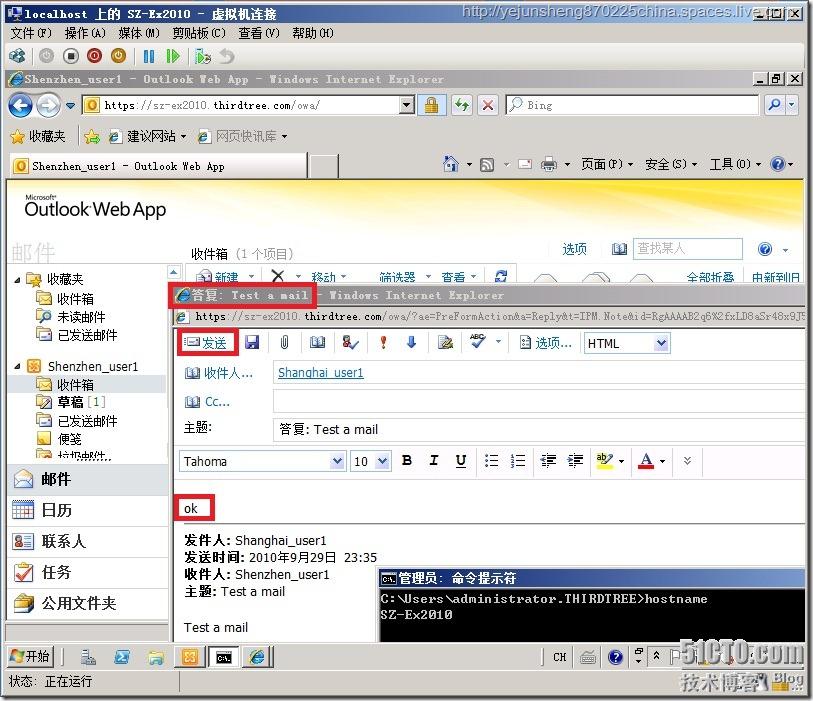Click IE Back navigation button
The width and height of the screenshot is (813, 701).
point(20,106)
